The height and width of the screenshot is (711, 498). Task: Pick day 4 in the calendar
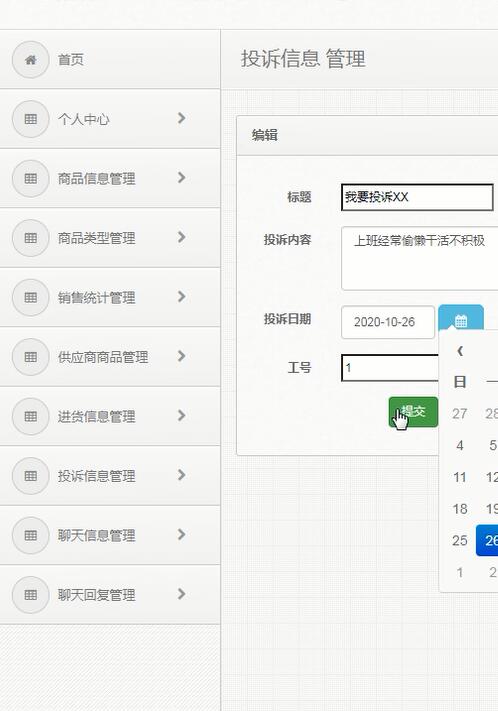coord(459,445)
